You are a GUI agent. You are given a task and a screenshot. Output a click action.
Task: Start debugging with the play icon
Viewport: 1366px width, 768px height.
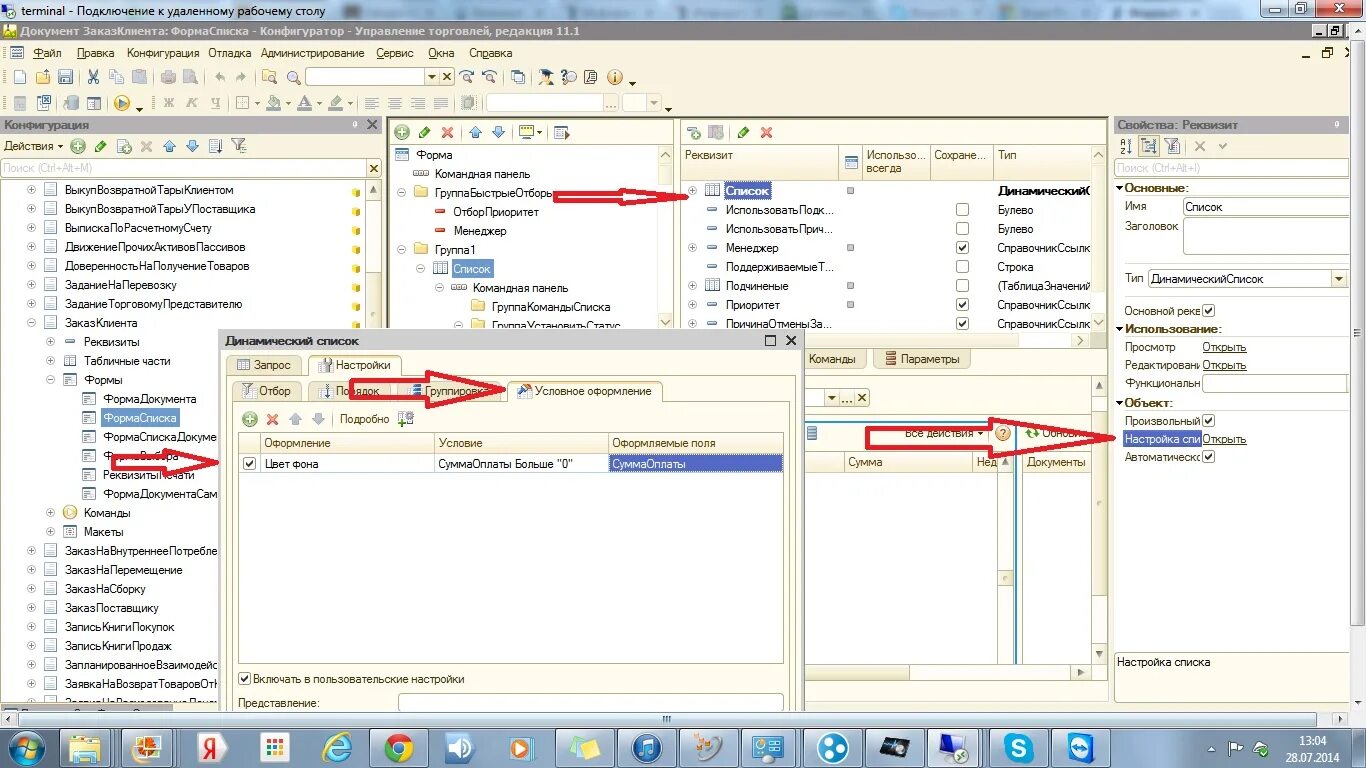122,103
